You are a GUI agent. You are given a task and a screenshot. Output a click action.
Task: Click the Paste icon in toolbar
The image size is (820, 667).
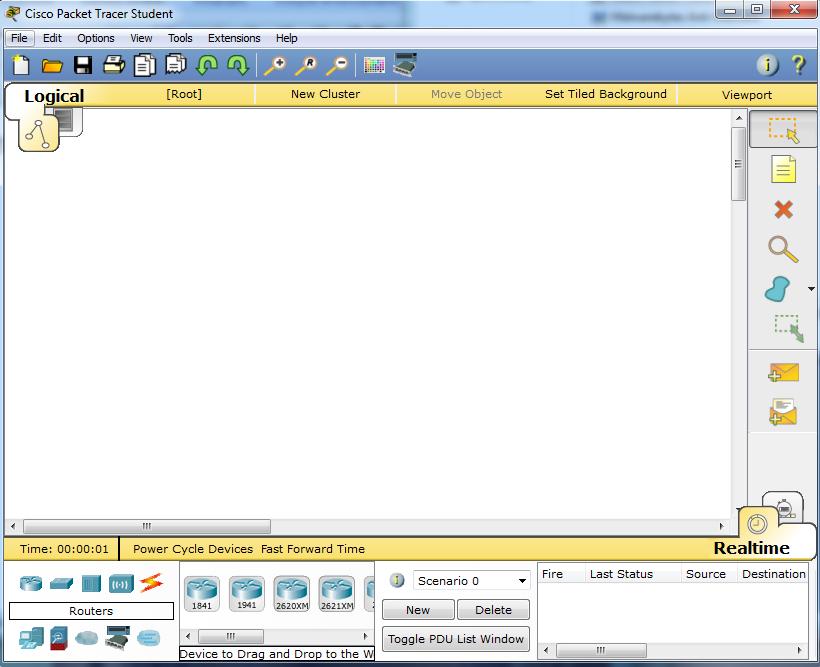pyautogui.click(x=176, y=65)
